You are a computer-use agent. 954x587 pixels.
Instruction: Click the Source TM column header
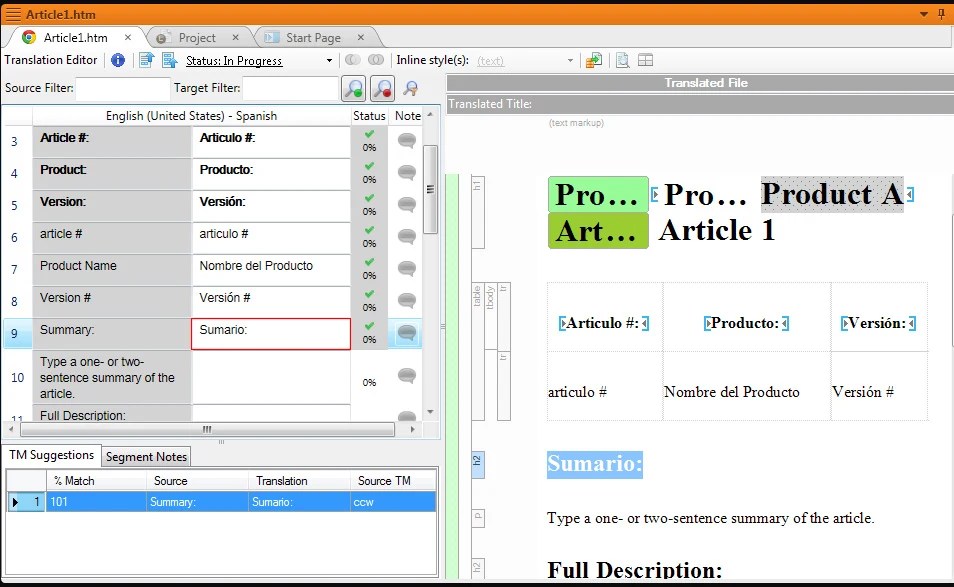pos(394,481)
